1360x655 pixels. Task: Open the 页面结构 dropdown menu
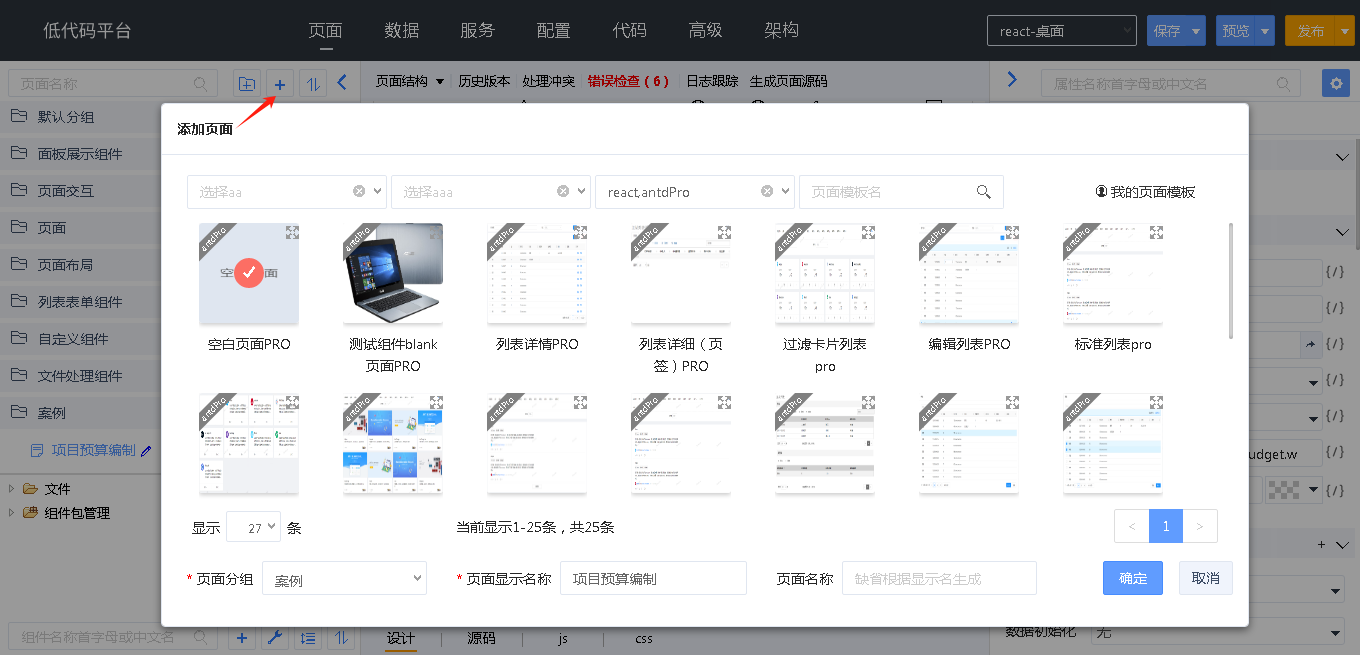(410, 81)
